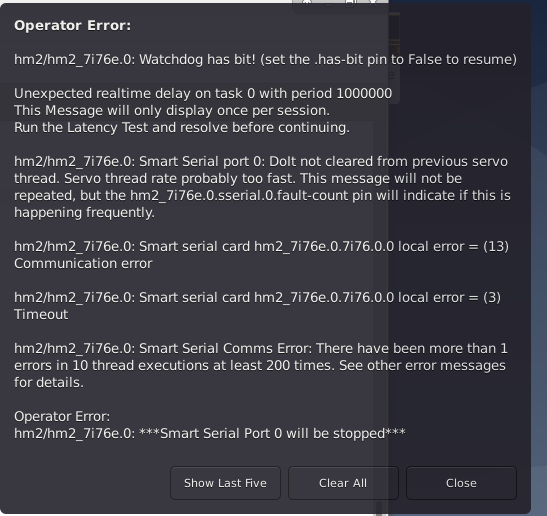Click the Communication error text

(x=83, y=264)
